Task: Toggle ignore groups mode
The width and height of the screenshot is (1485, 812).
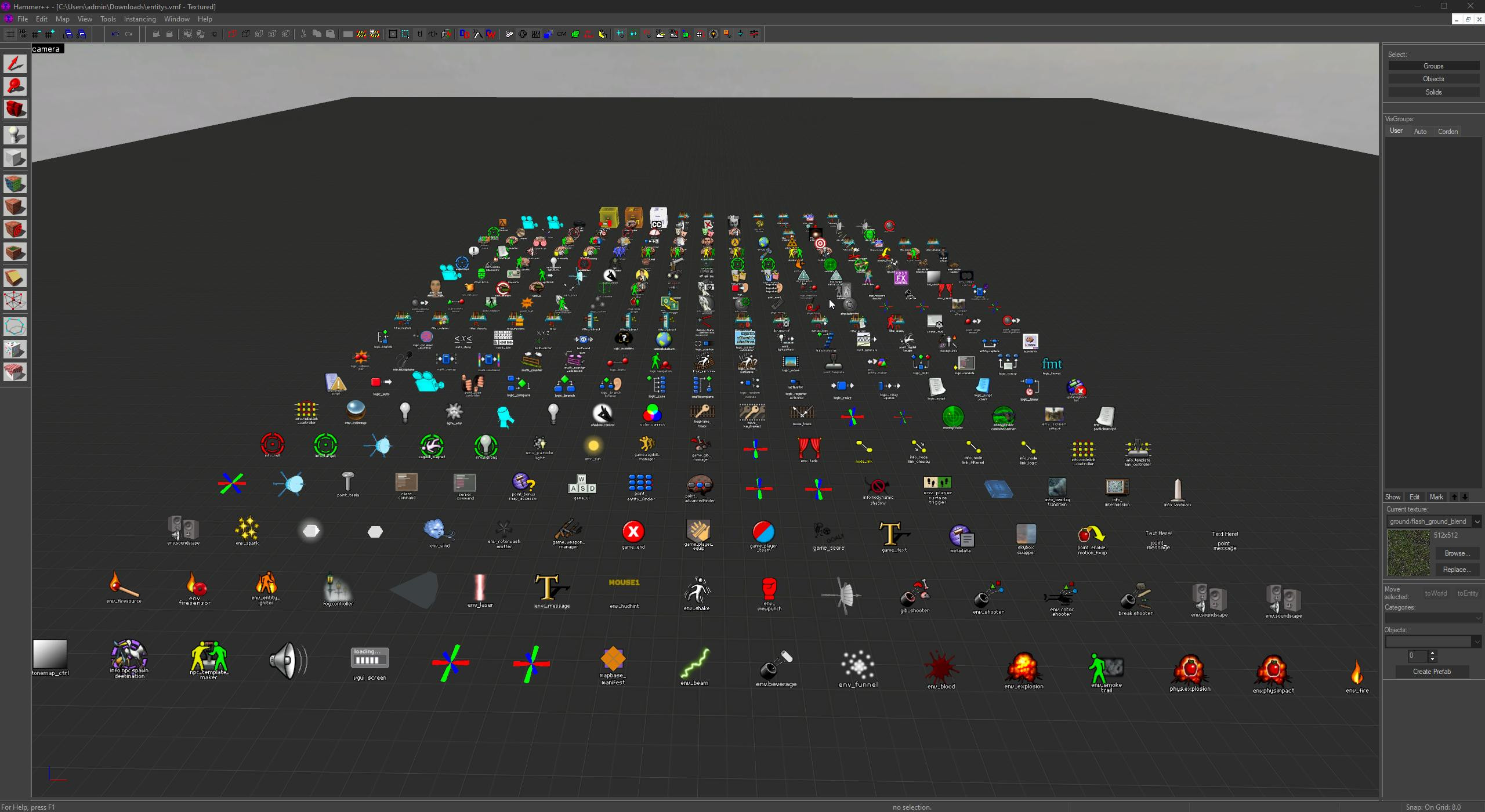Action: coord(213,34)
